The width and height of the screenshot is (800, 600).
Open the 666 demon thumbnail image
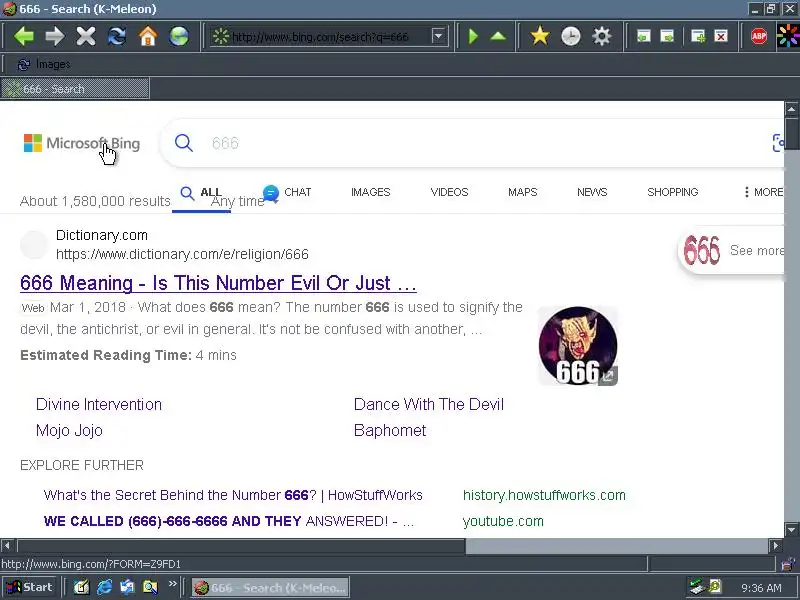(578, 345)
